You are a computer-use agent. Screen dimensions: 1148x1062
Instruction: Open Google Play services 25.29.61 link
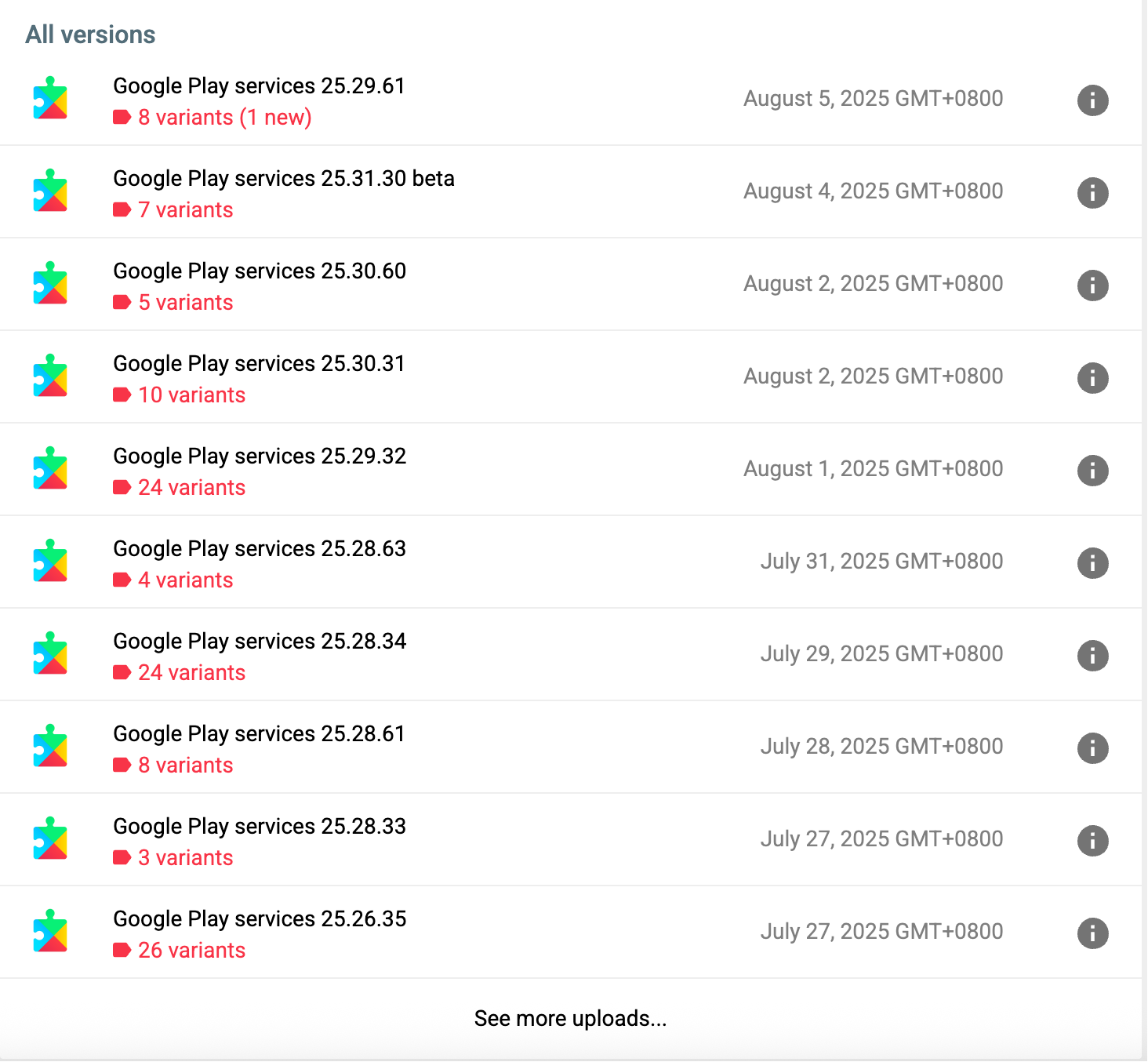click(x=259, y=85)
